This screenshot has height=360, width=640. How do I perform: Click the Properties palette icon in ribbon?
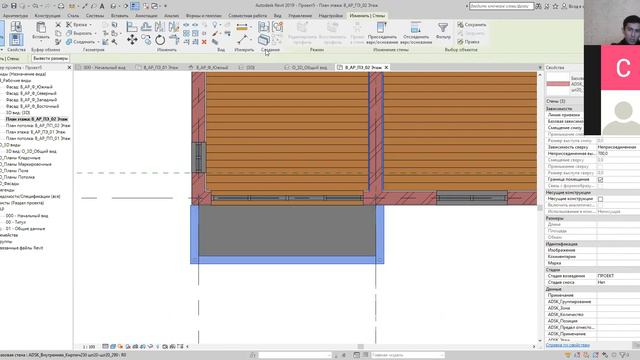coord(16,40)
